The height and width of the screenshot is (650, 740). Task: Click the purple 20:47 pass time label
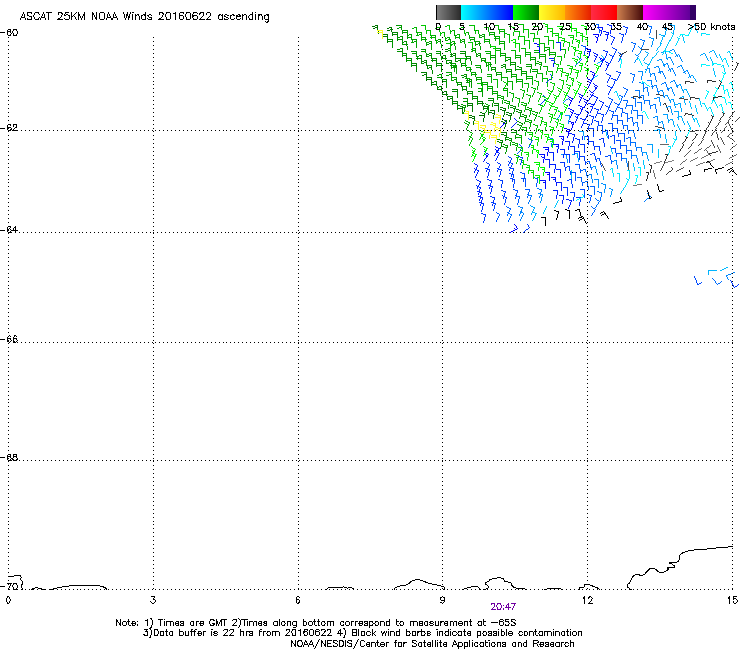(x=503, y=607)
